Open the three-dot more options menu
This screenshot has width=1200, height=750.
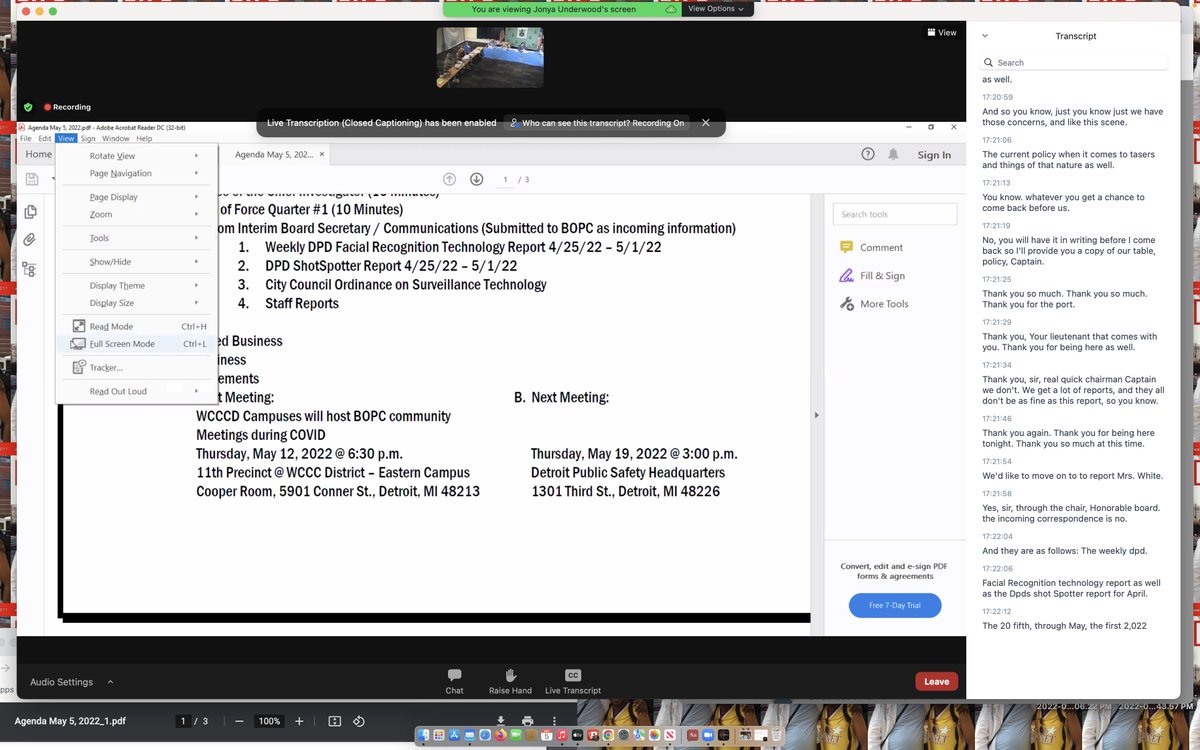(x=554, y=721)
